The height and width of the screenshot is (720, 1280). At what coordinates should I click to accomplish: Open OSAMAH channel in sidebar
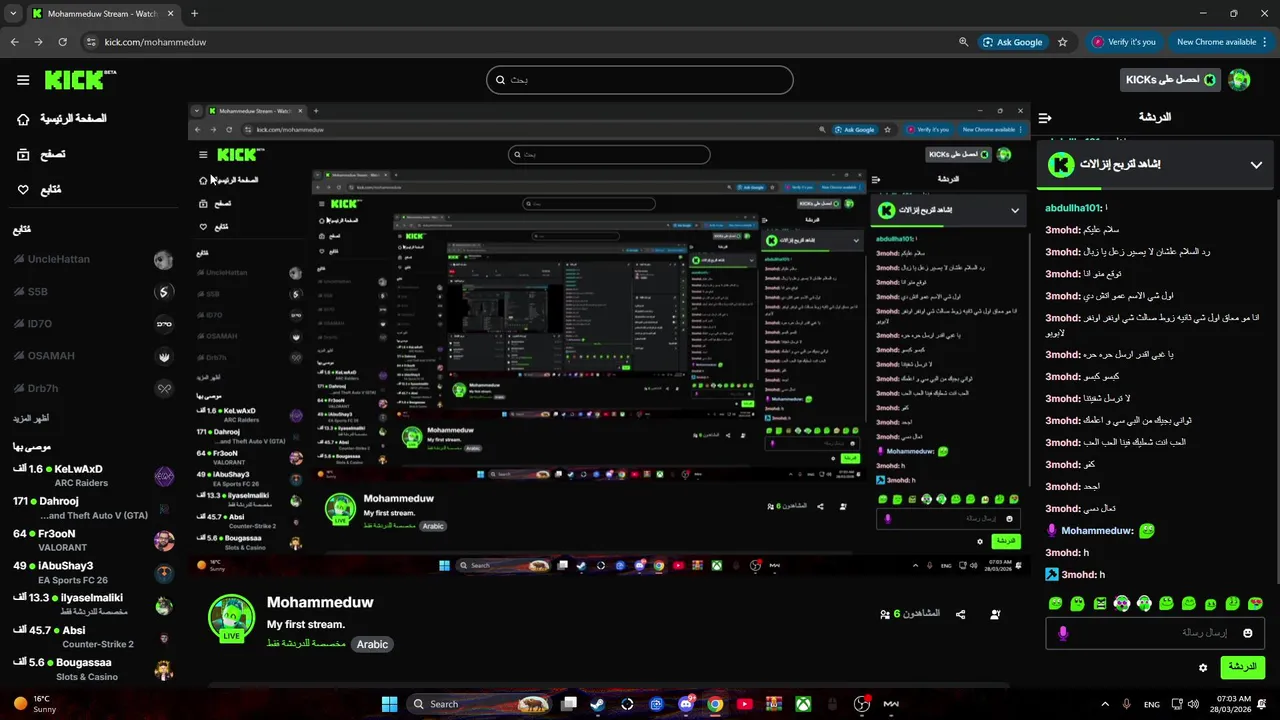click(x=93, y=356)
